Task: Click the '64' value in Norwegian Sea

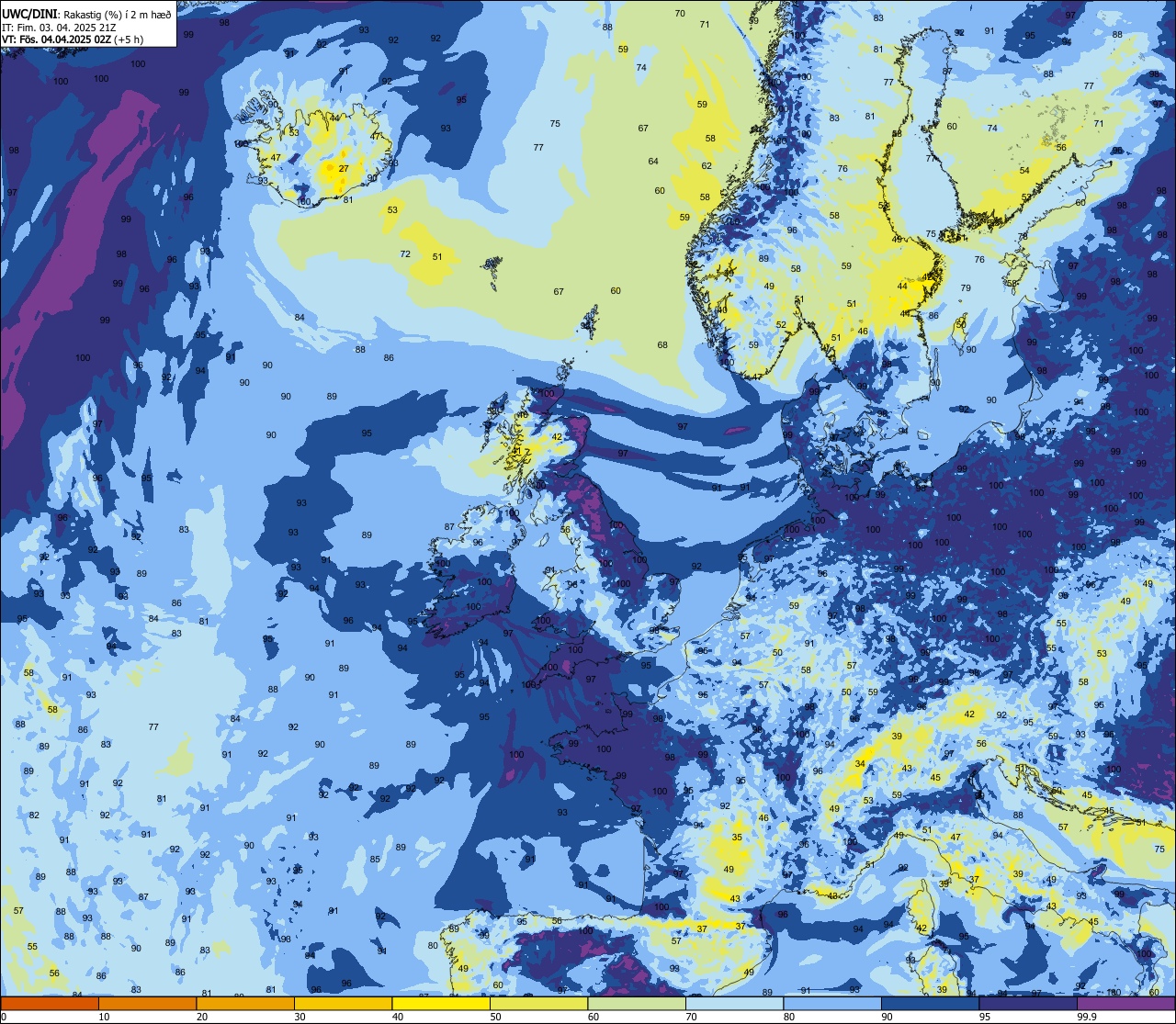Action: coord(653,162)
